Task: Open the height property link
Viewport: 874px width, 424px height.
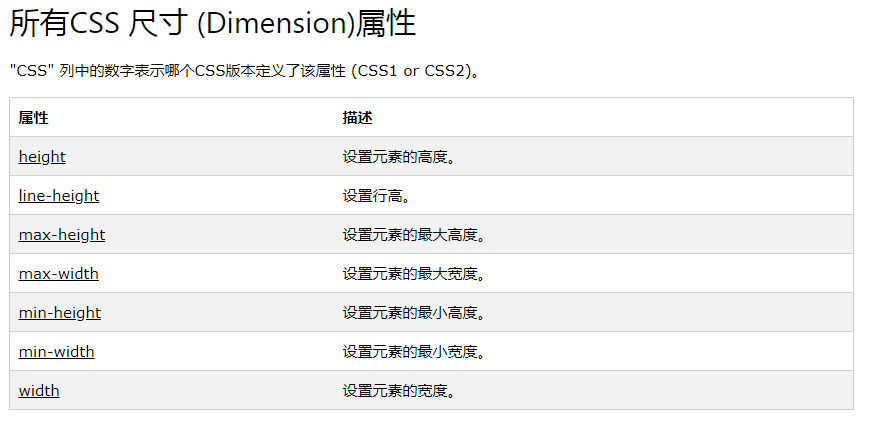Action: (x=42, y=157)
